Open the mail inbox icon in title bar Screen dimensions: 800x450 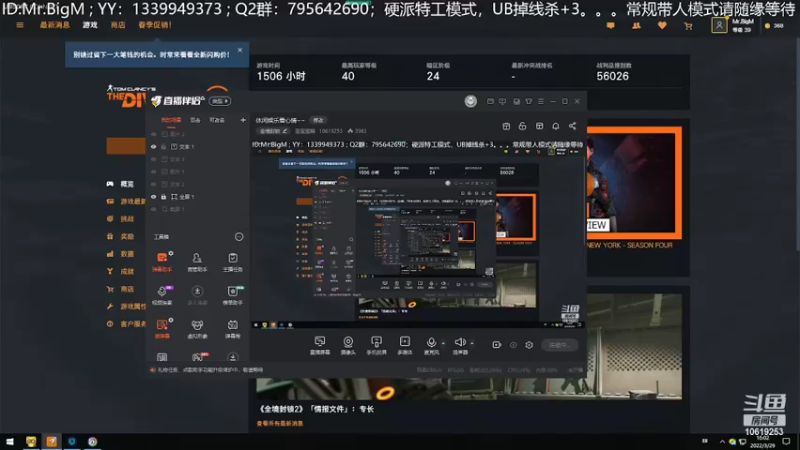click(x=490, y=102)
